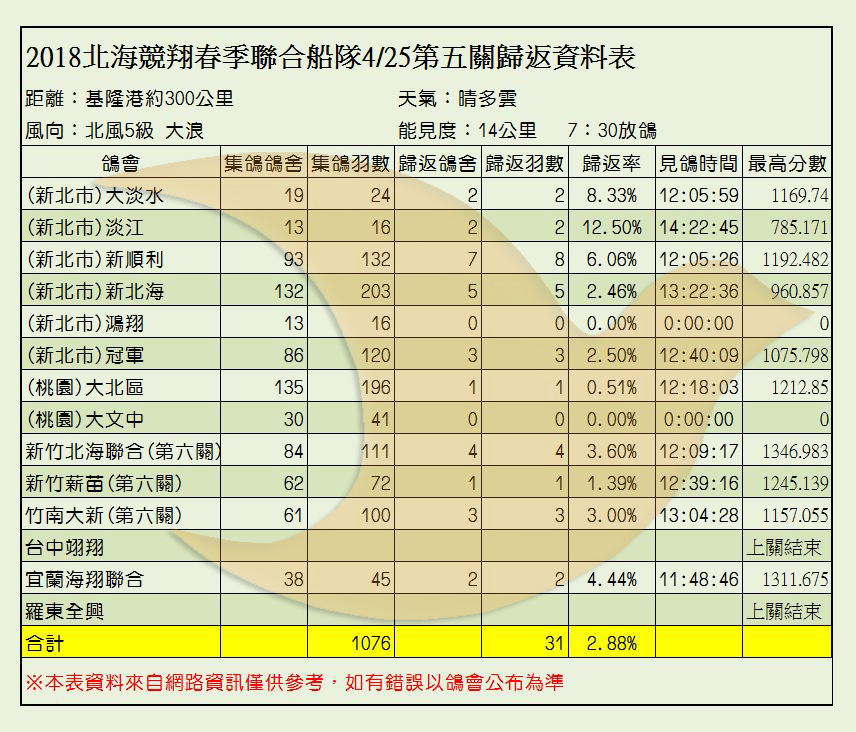856x732 pixels.
Task: Click the sighting time 11:48:46 cell
Action: [x=698, y=579]
